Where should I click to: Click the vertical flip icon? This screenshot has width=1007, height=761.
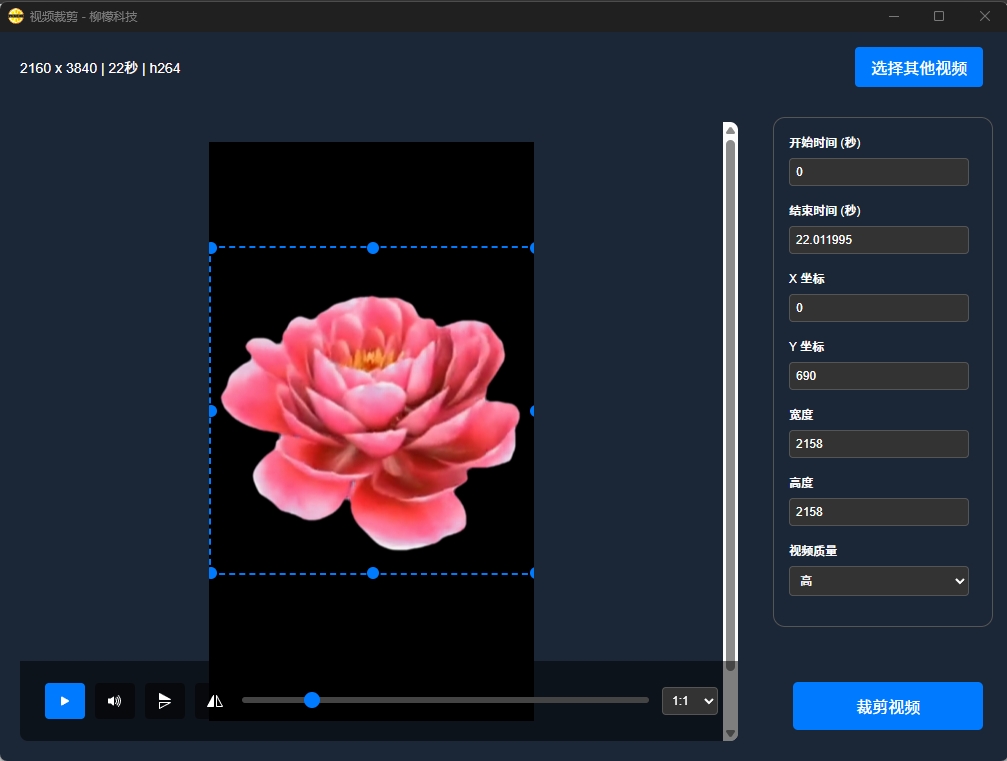165,701
